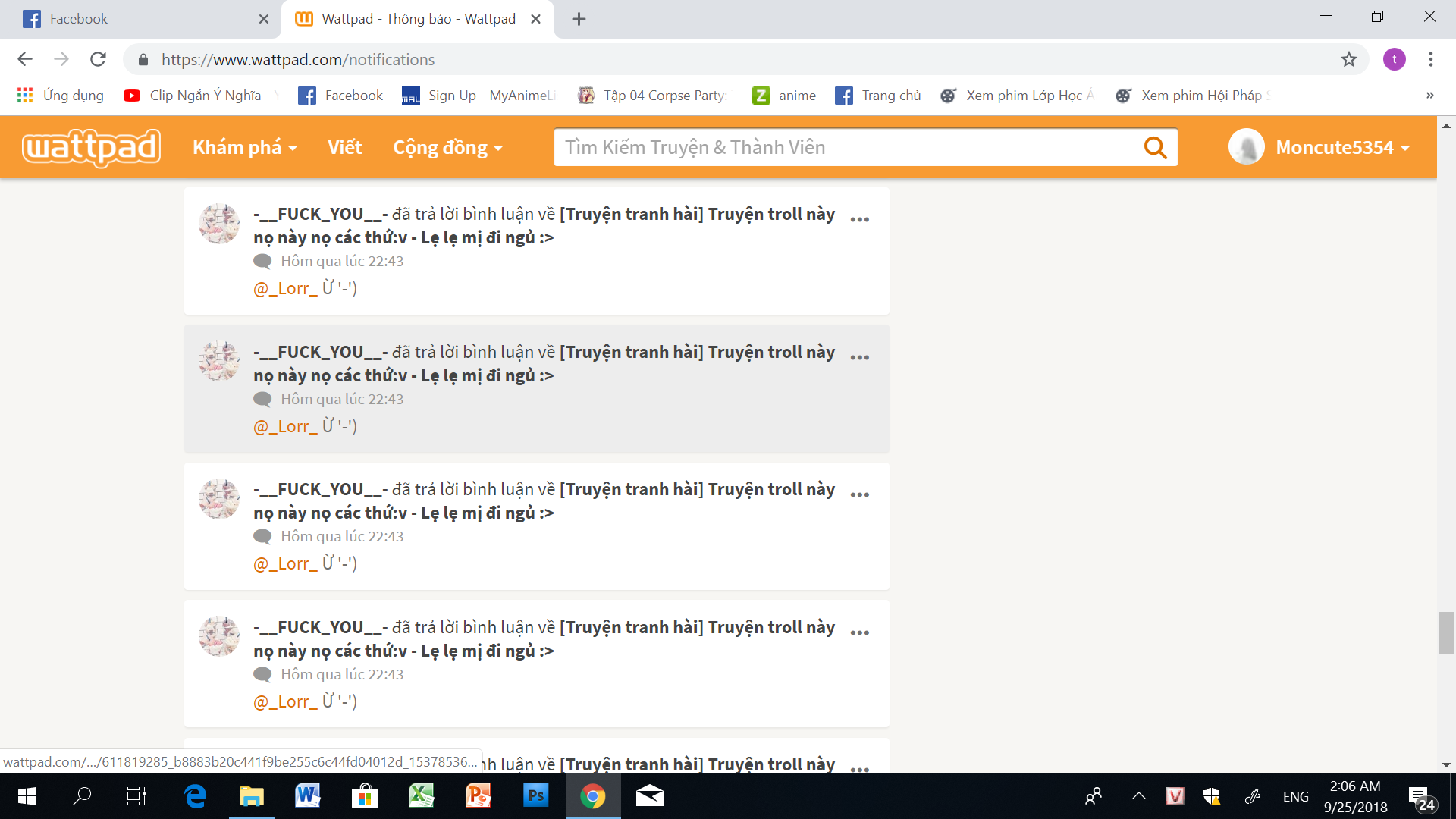The image size is (1456, 819).
Task: Click the Chrome profile avatar icon
Action: pos(1394,59)
